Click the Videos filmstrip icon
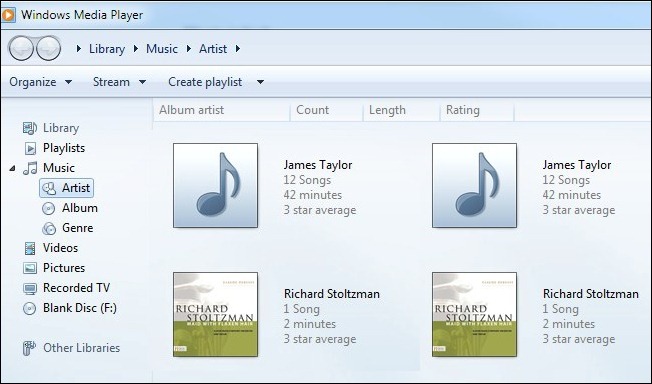Image resolution: width=652 pixels, height=384 pixels. point(30,248)
